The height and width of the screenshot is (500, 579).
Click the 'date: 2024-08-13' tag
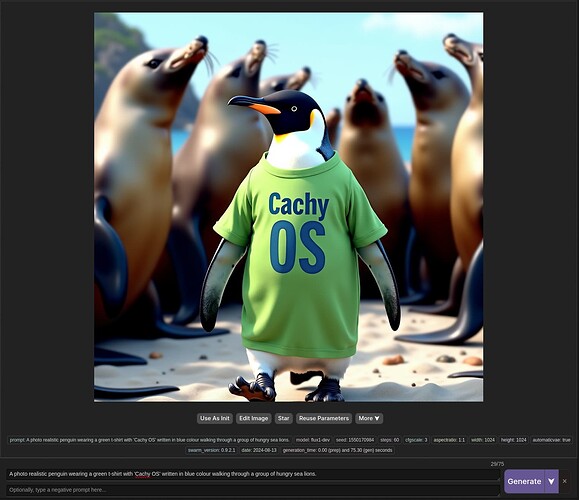[x=259, y=451]
